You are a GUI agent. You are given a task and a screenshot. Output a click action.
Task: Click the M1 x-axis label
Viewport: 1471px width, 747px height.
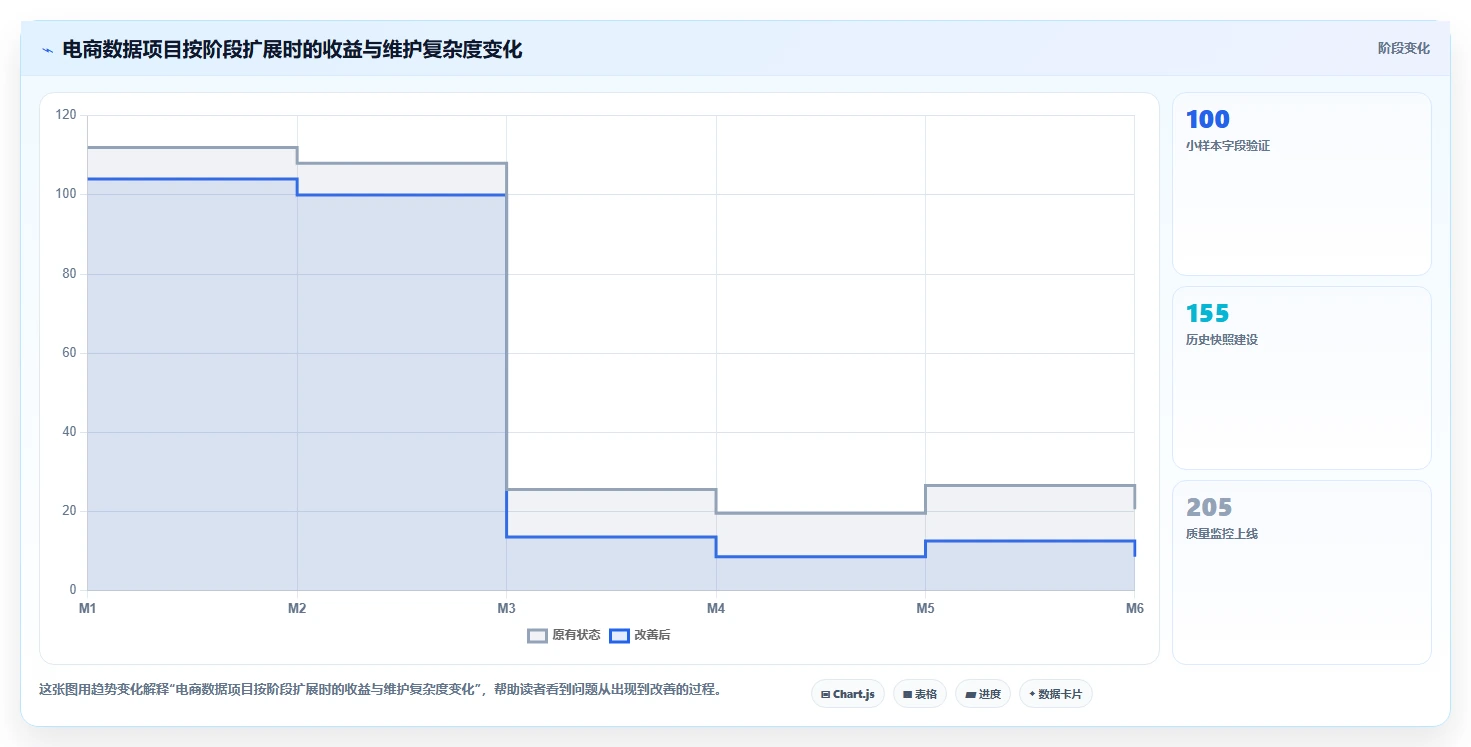(88, 608)
